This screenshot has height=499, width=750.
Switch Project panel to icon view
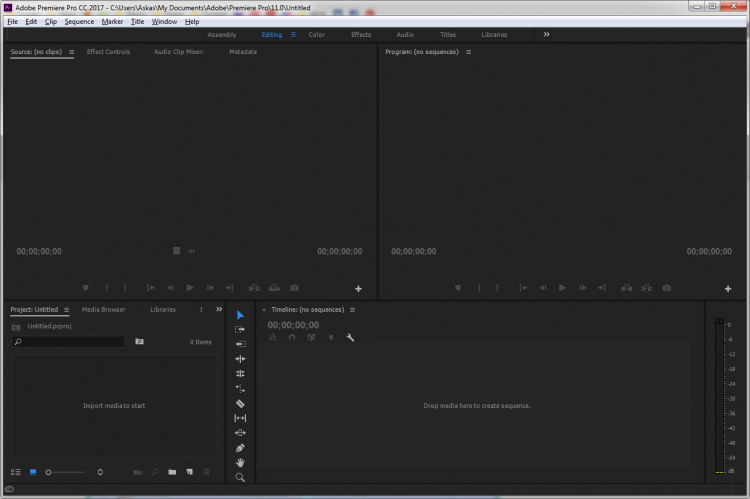click(32, 471)
